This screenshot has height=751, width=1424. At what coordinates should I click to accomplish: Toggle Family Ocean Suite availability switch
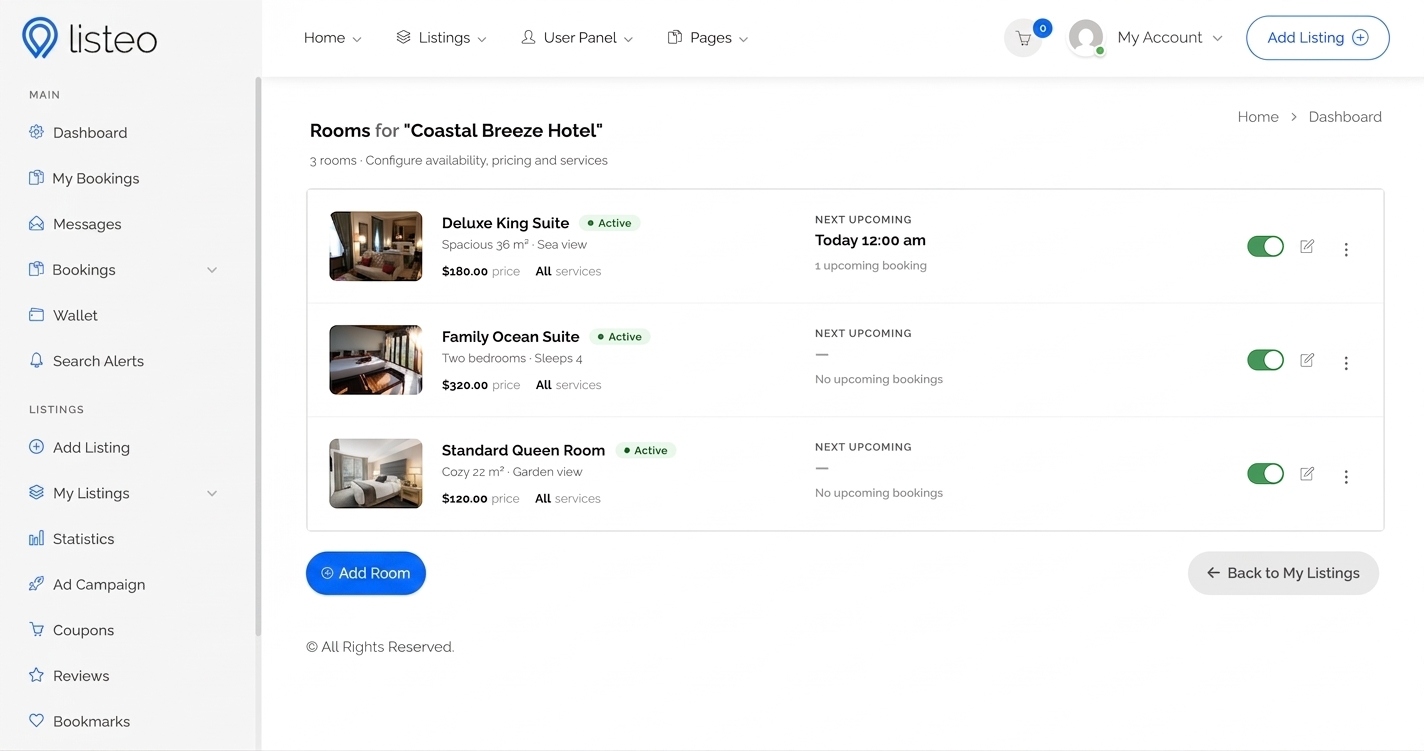click(x=1265, y=360)
